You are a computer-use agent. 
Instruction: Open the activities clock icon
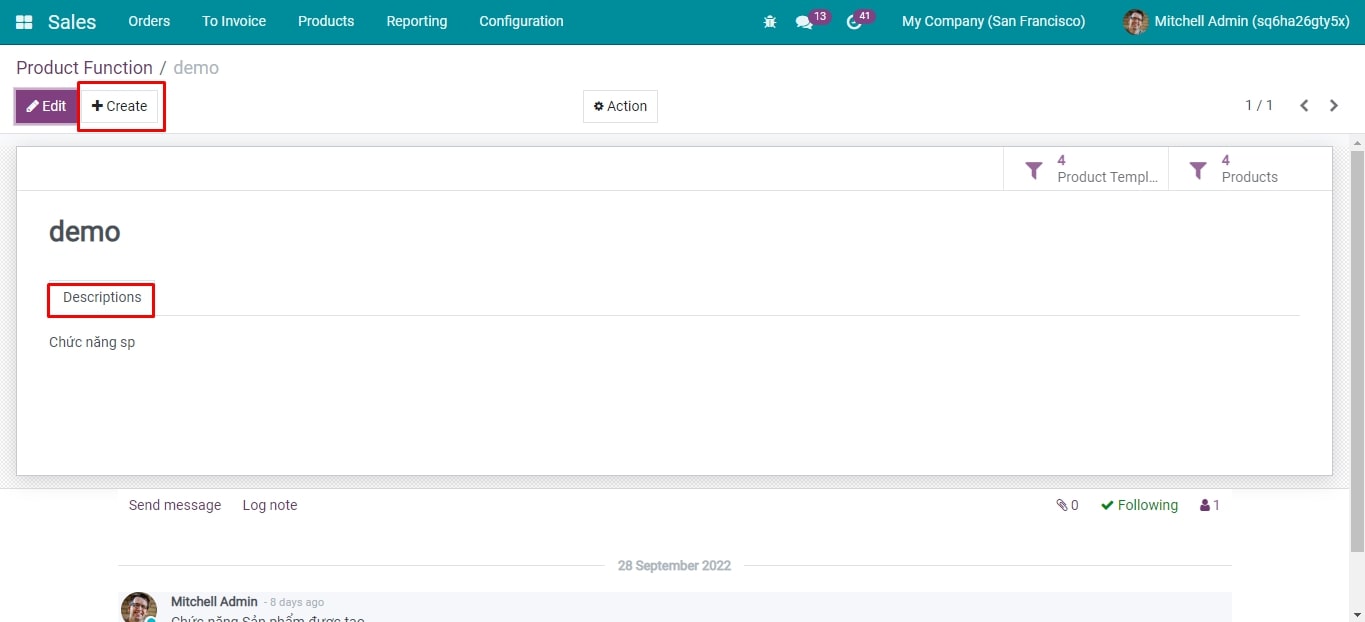[853, 22]
